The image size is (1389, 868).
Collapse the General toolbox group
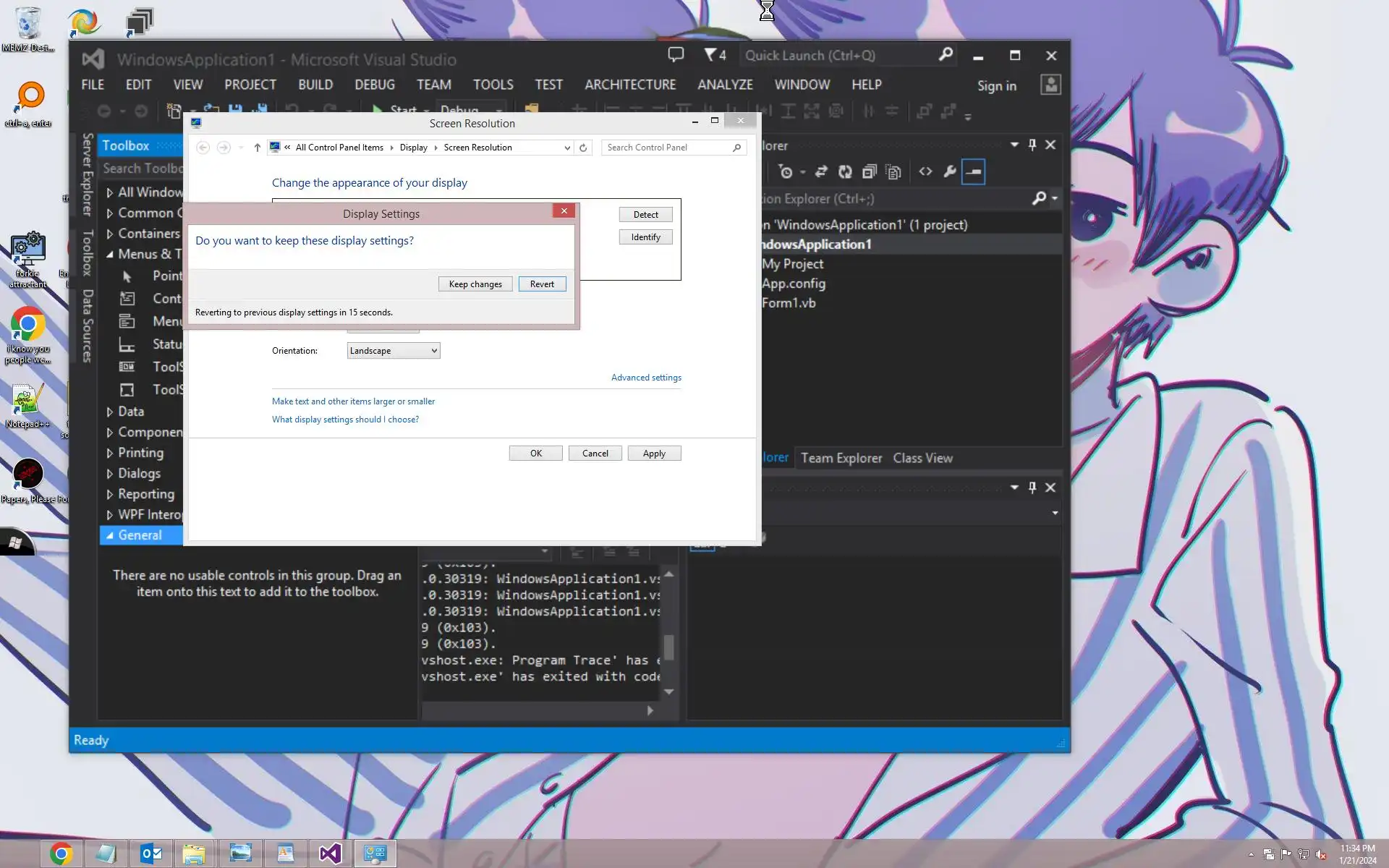coord(109,535)
